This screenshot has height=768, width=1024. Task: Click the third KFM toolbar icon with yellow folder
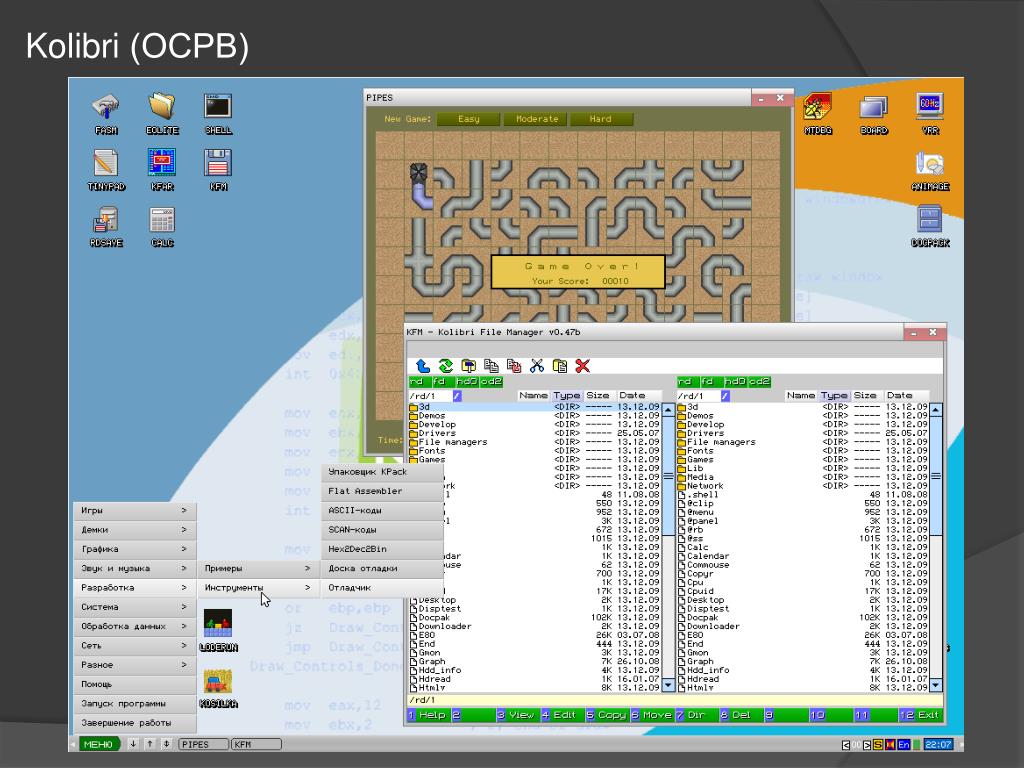pyautogui.click(x=468, y=366)
